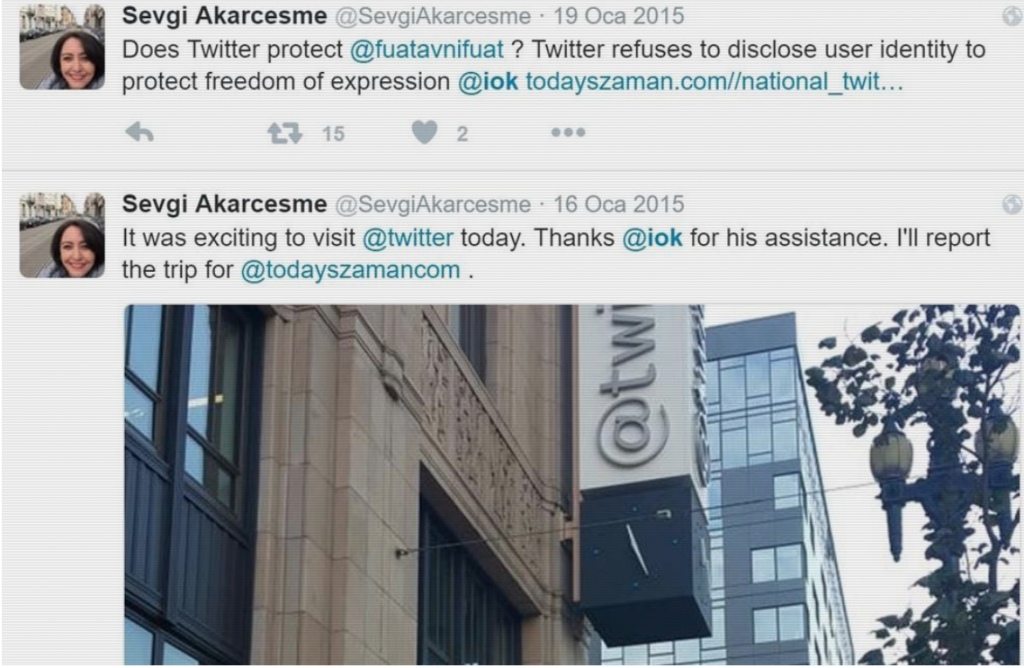The height and width of the screenshot is (668, 1024).
Task: Open the profile avatar on the second tweet
Action: [x=62, y=235]
